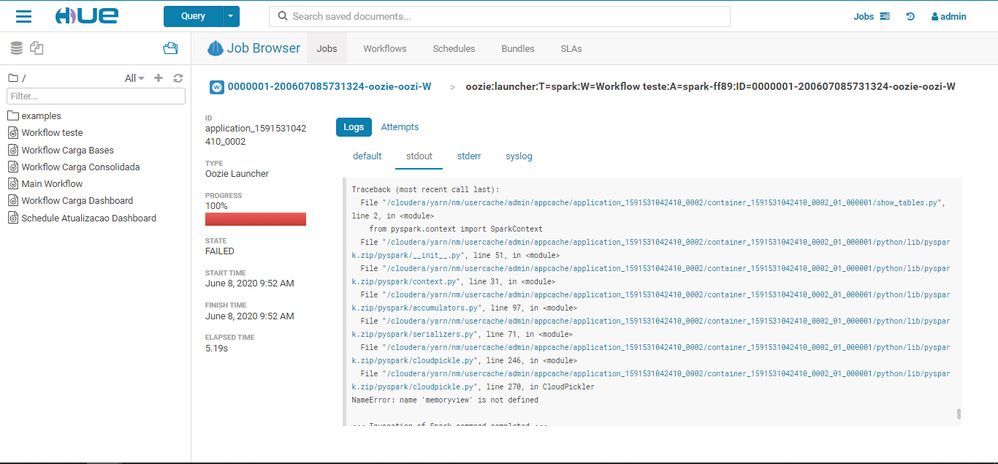Click the Jobs list icon in header
The width and height of the screenshot is (998, 464).
(x=885, y=17)
